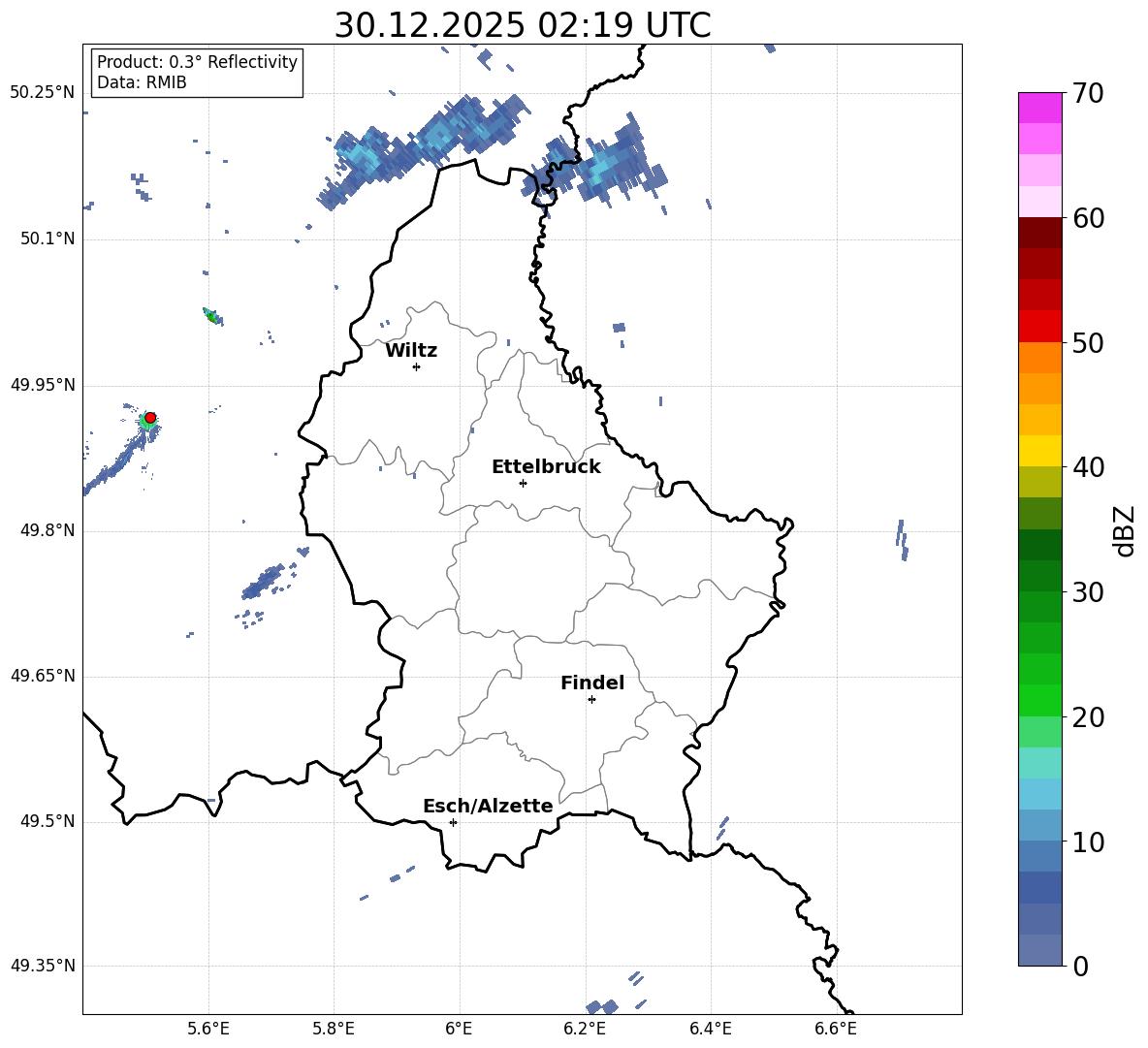Click the 49.95°N latitude label

tap(43, 385)
